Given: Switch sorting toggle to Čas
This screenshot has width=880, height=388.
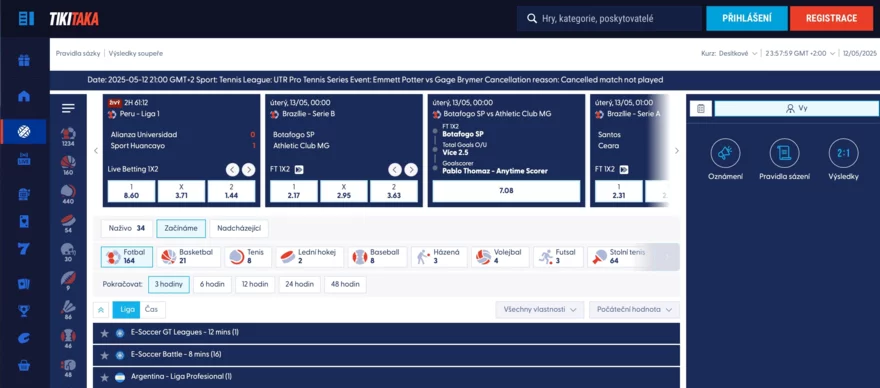Looking at the screenshot, I should (152, 309).
